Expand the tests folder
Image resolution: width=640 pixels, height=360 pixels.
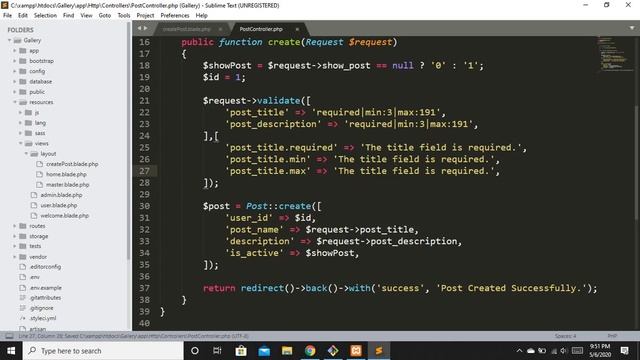tap(15, 246)
